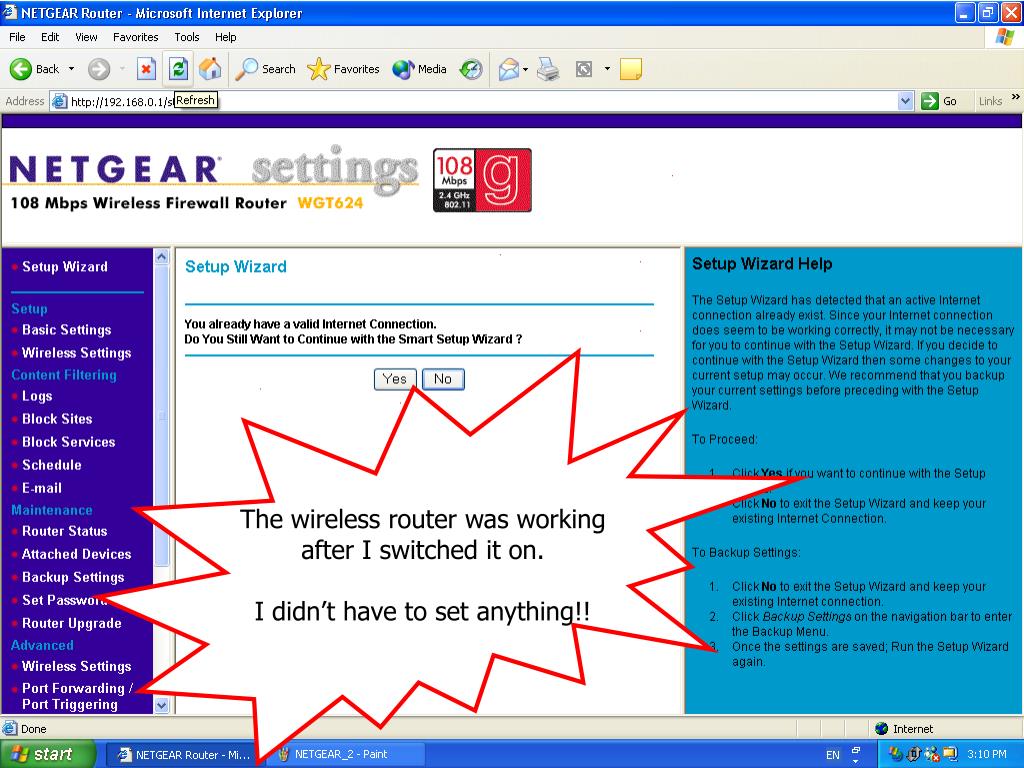
Task: Click Yes to continue the wizard
Action: [394, 379]
